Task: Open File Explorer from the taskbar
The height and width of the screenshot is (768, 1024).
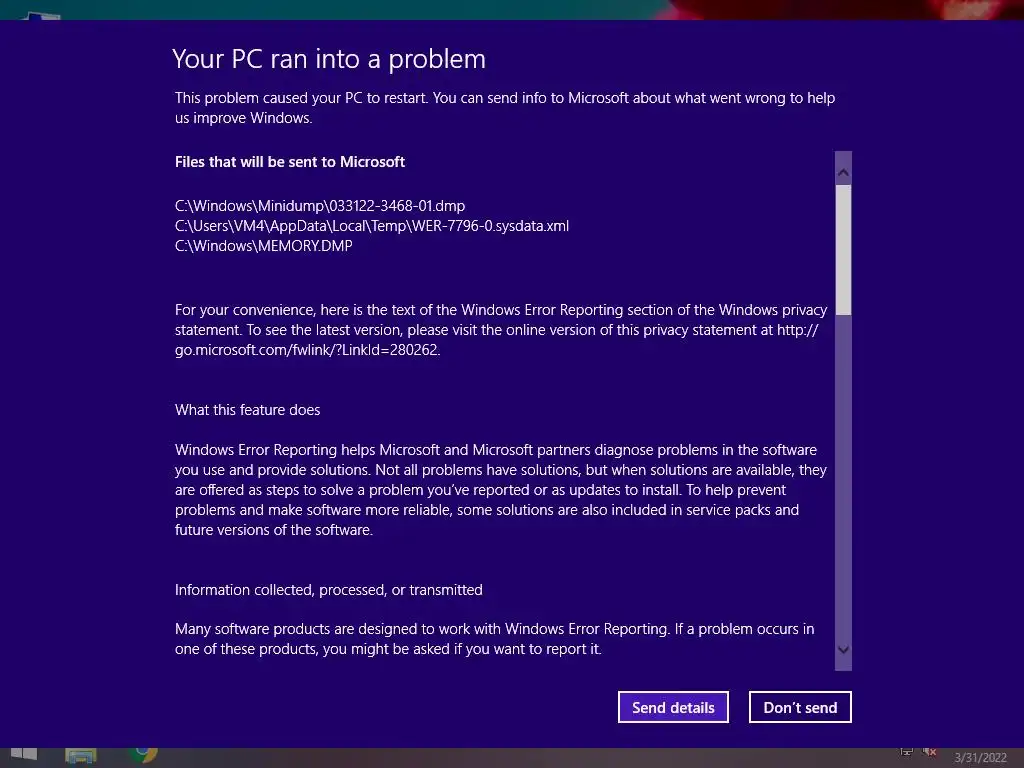Action: (80, 756)
